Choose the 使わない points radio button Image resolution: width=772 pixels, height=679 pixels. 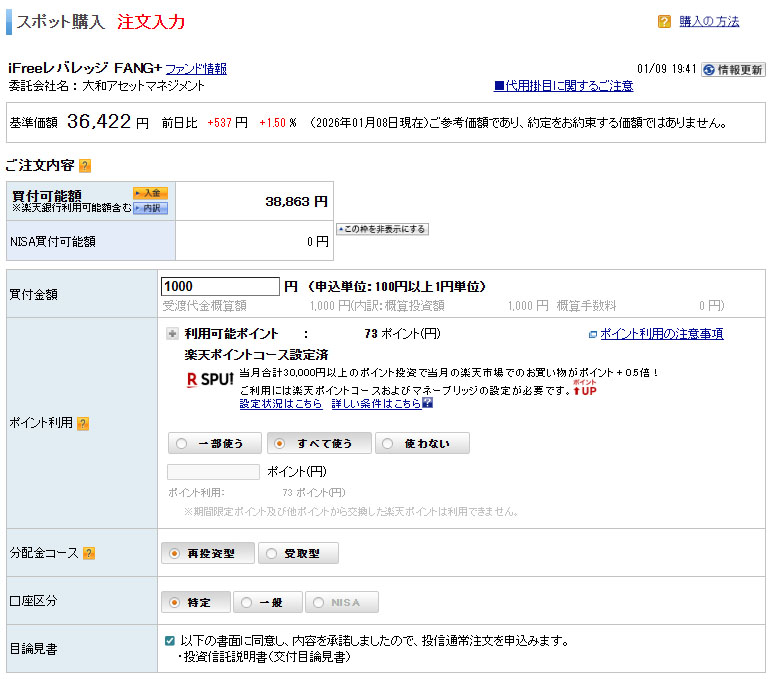point(421,443)
